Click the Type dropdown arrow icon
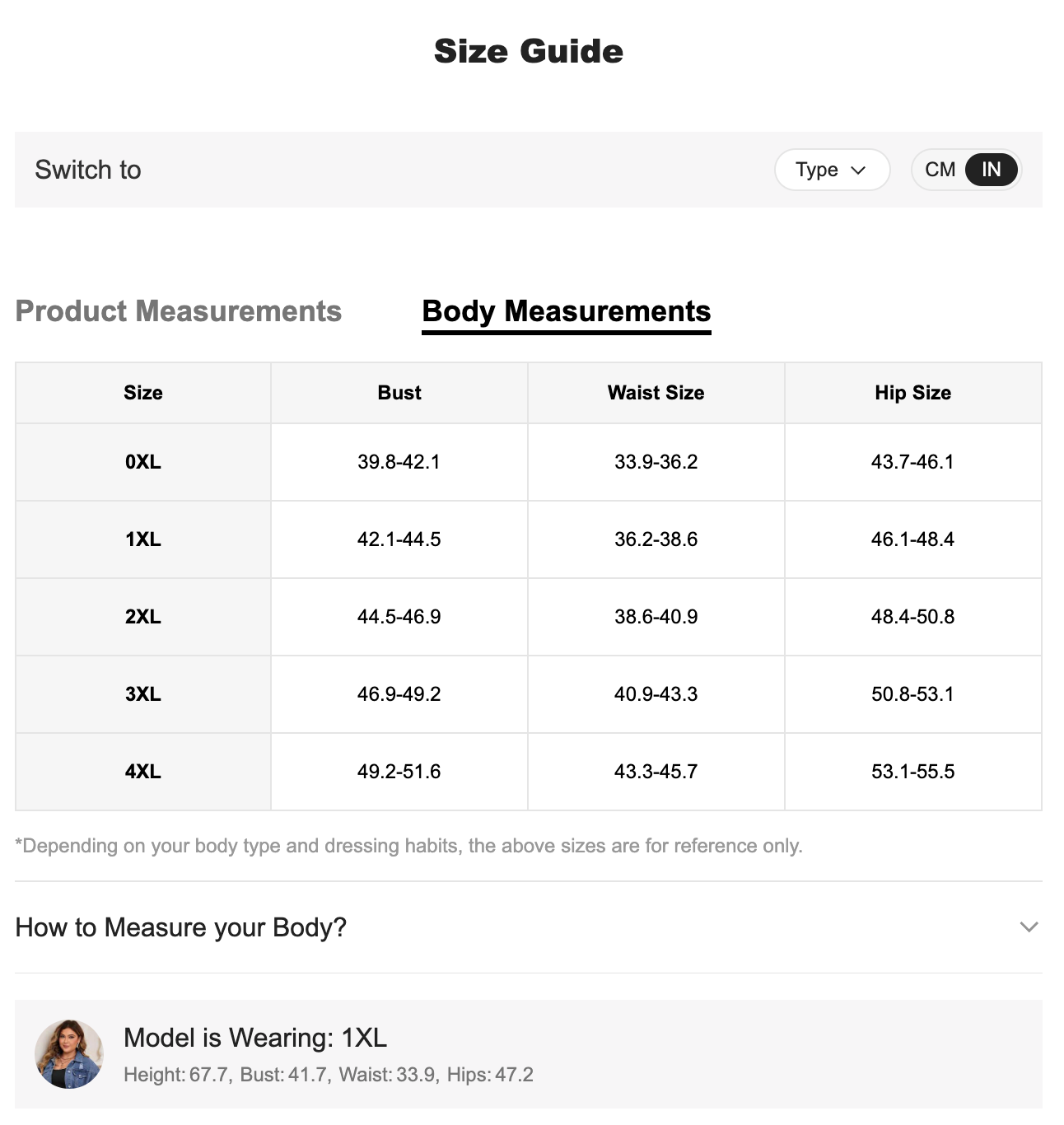This screenshot has width=1064, height=1125. pyautogui.click(x=858, y=170)
